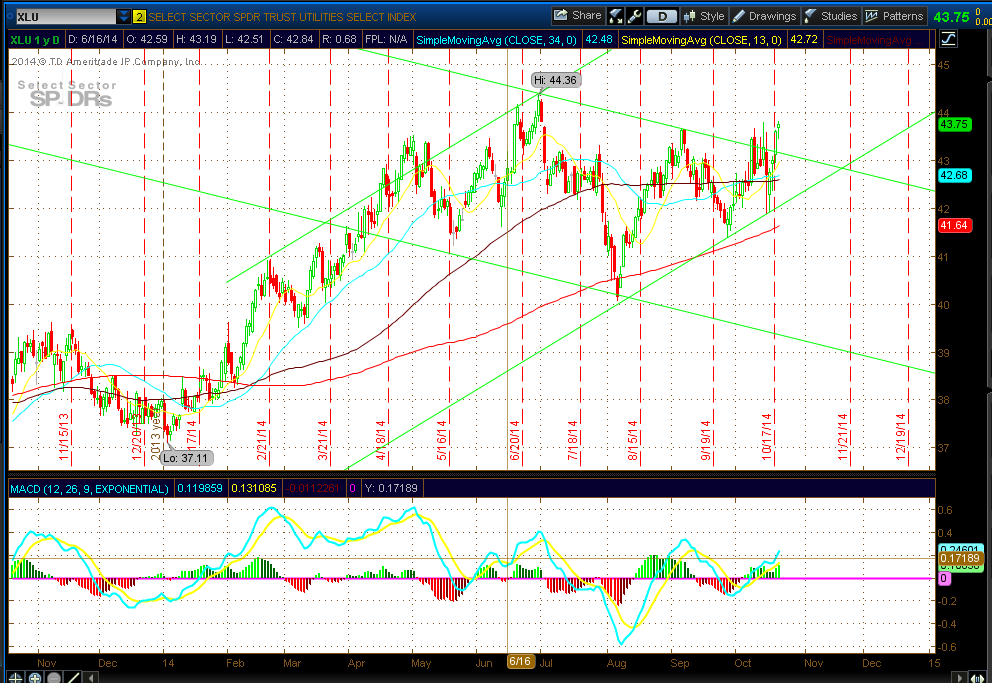Click the 6/20/14 expiration date label

click(x=514, y=441)
